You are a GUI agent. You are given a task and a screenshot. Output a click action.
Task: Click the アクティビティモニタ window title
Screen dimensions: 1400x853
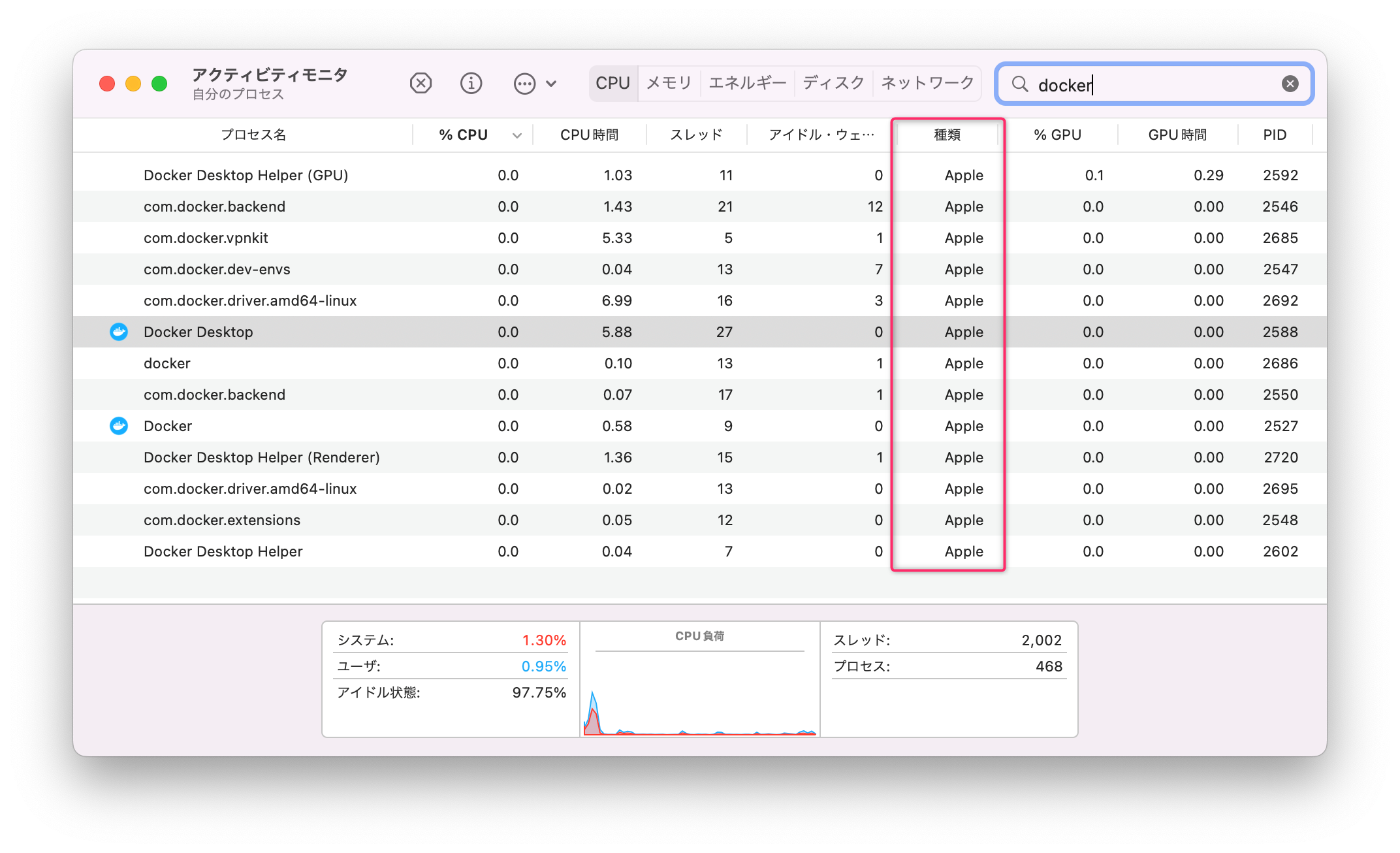click(x=270, y=74)
